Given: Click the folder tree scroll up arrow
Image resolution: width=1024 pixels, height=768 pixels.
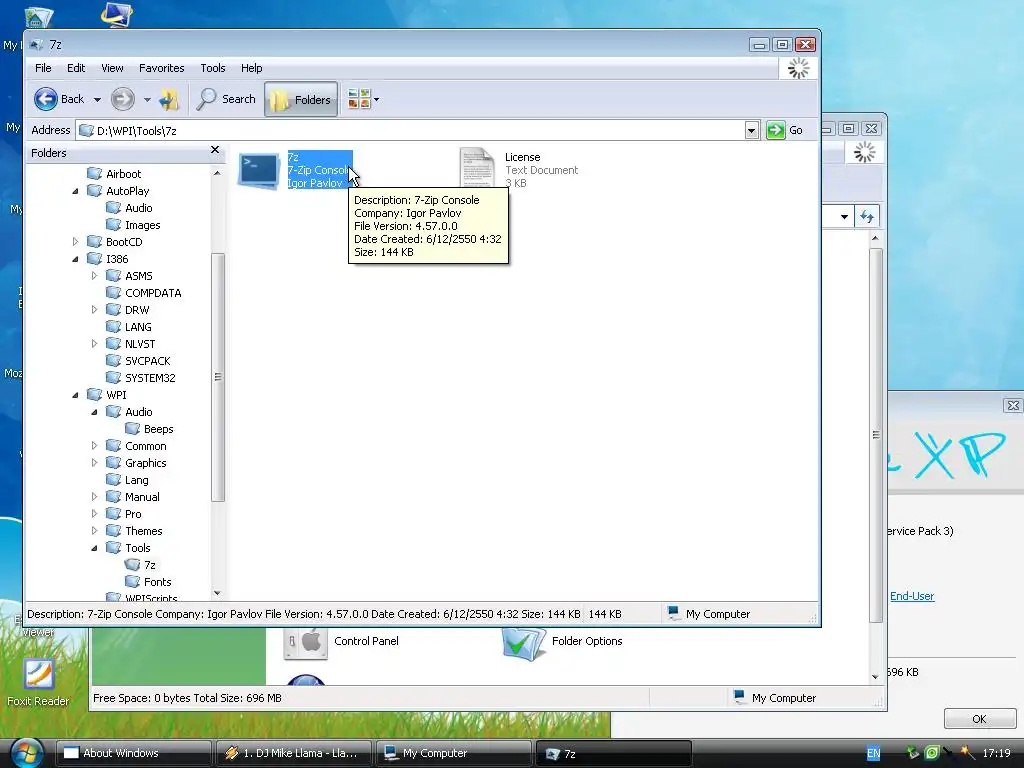Looking at the screenshot, I should click(x=217, y=172).
